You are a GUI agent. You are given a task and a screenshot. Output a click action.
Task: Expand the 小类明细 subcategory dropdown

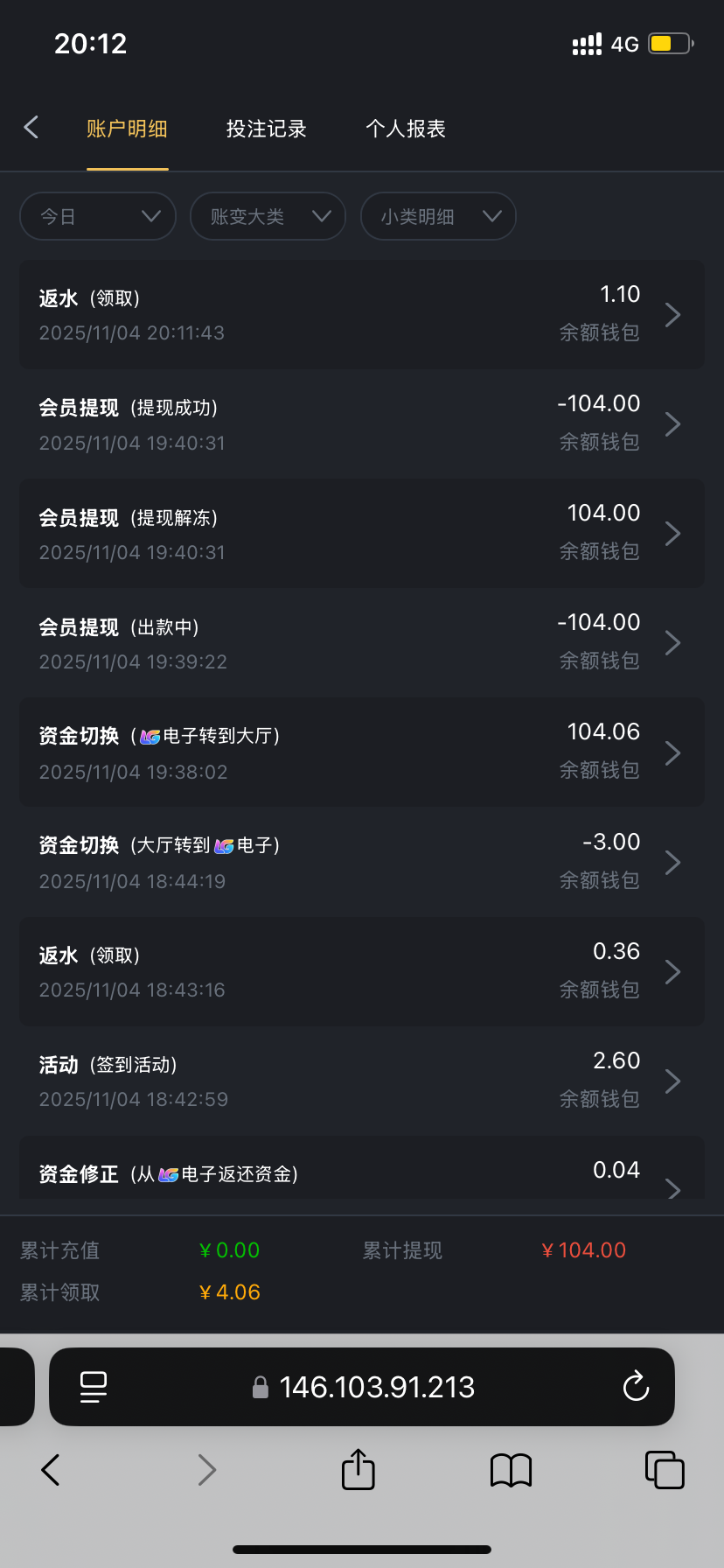click(438, 216)
